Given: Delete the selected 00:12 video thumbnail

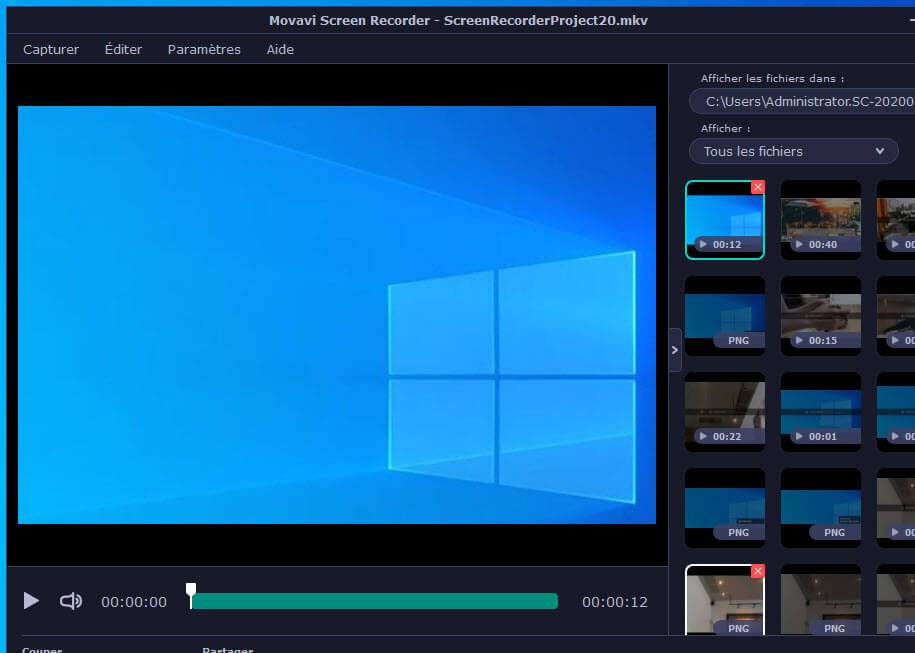Looking at the screenshot, I should (x=757, y=187).
